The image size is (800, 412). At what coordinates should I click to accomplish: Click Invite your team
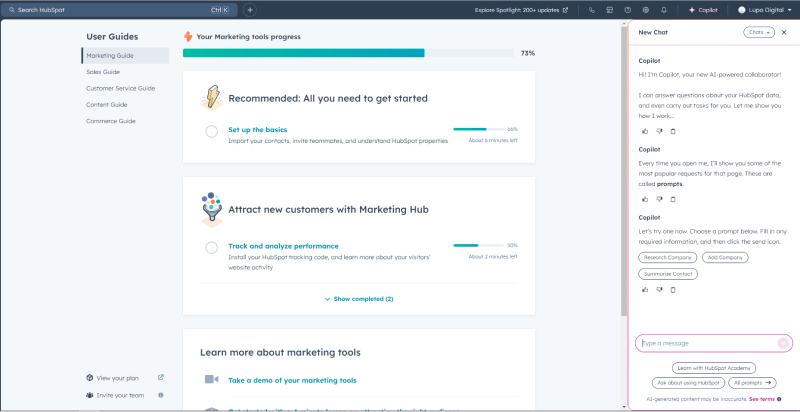click(120, 395)
